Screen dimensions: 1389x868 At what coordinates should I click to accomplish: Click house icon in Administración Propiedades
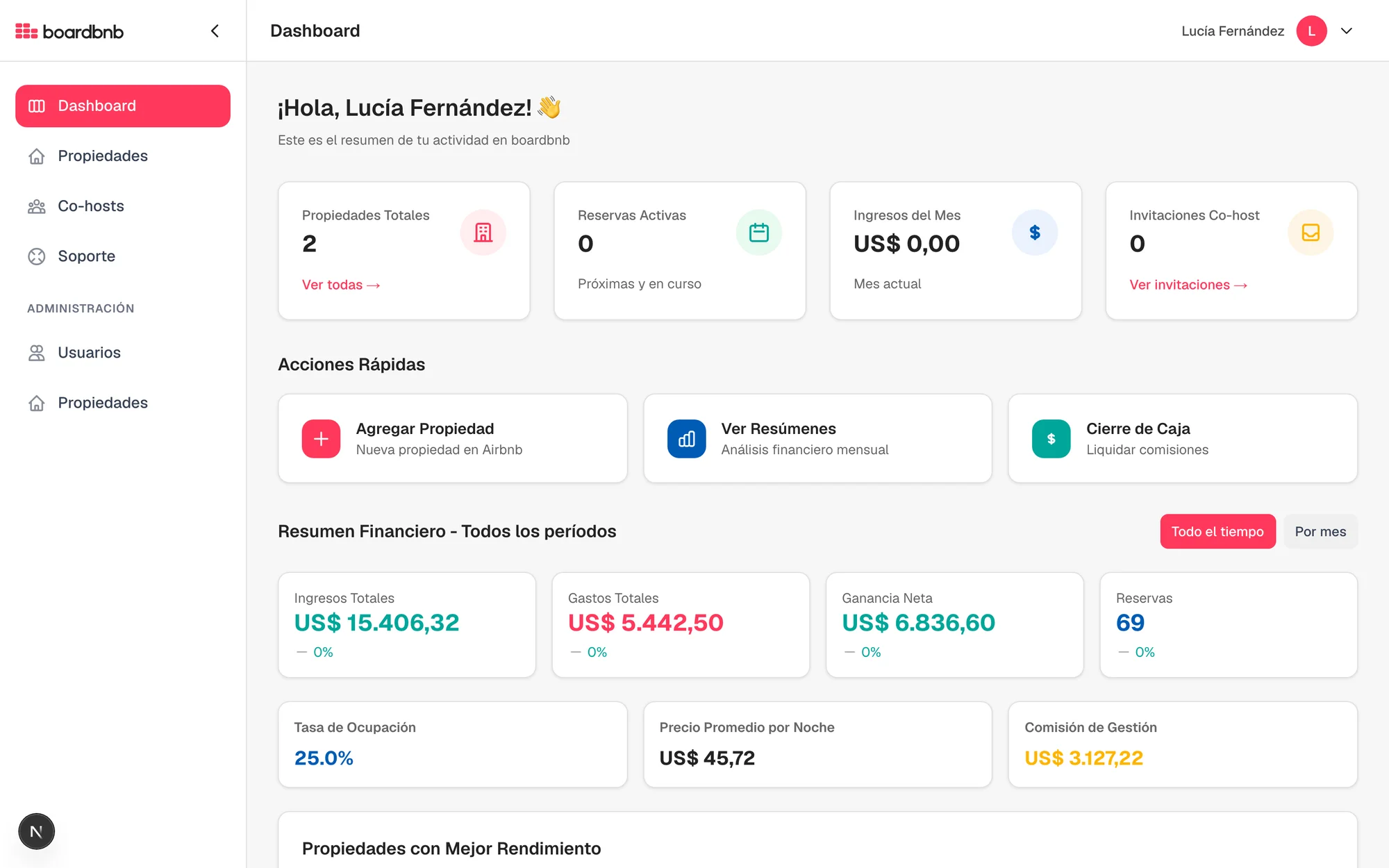pyautogui.click(x=37, y=403)
